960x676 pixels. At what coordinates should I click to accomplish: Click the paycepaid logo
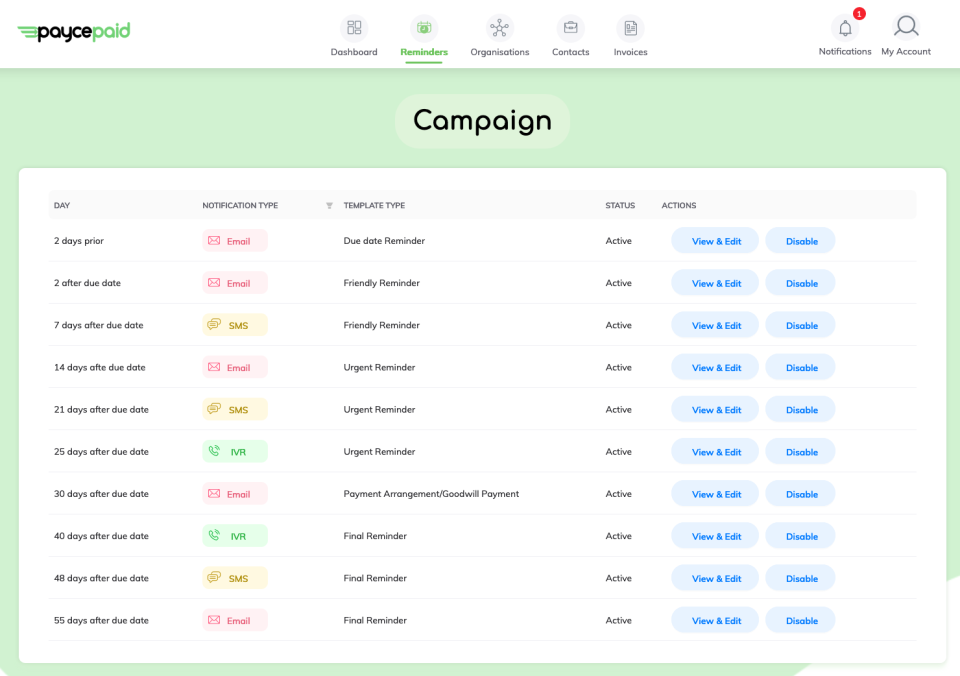point(73,31)
